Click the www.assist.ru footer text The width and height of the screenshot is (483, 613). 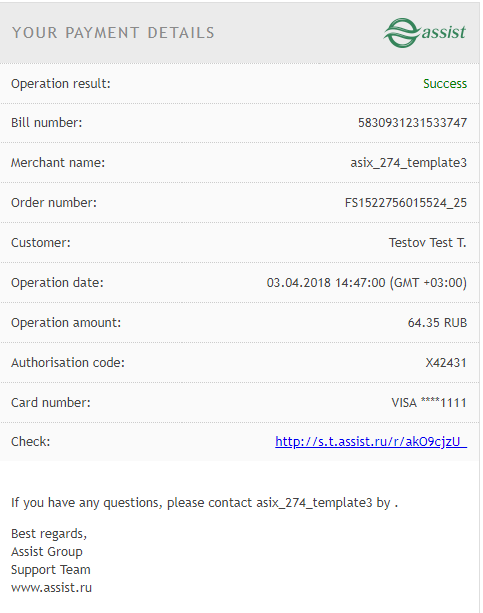[51, 588]
